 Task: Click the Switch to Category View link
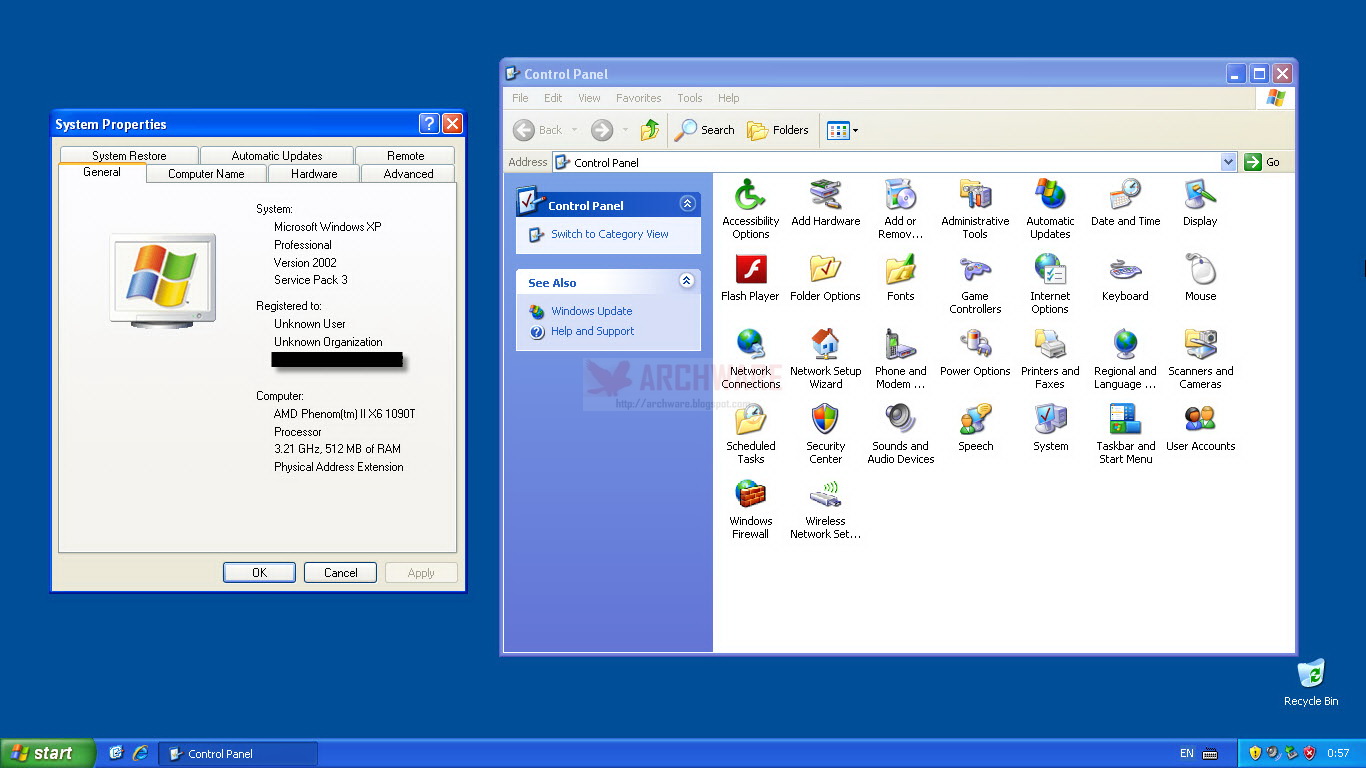(x=610, y=234)
